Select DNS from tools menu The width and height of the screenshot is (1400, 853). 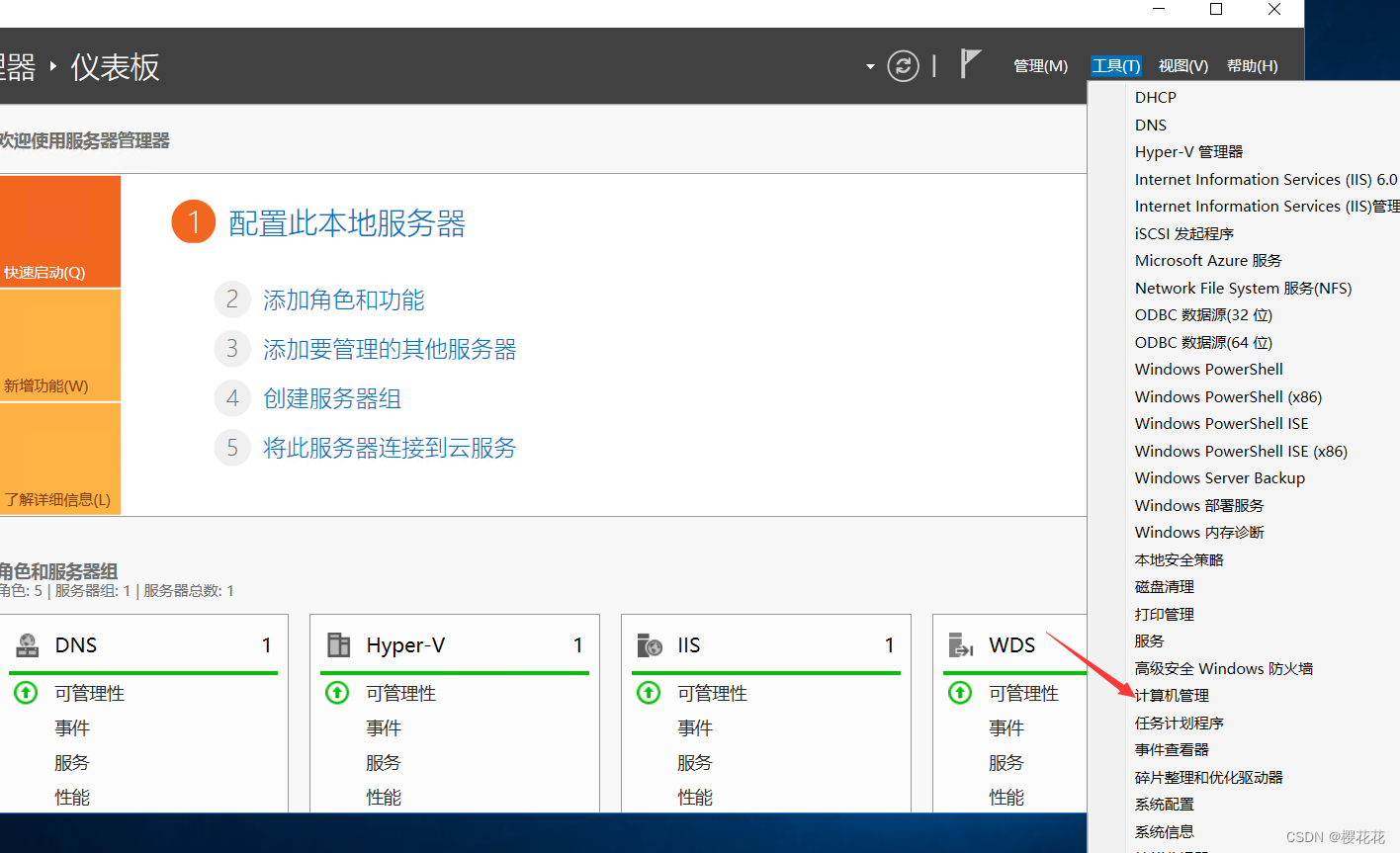1151,125
